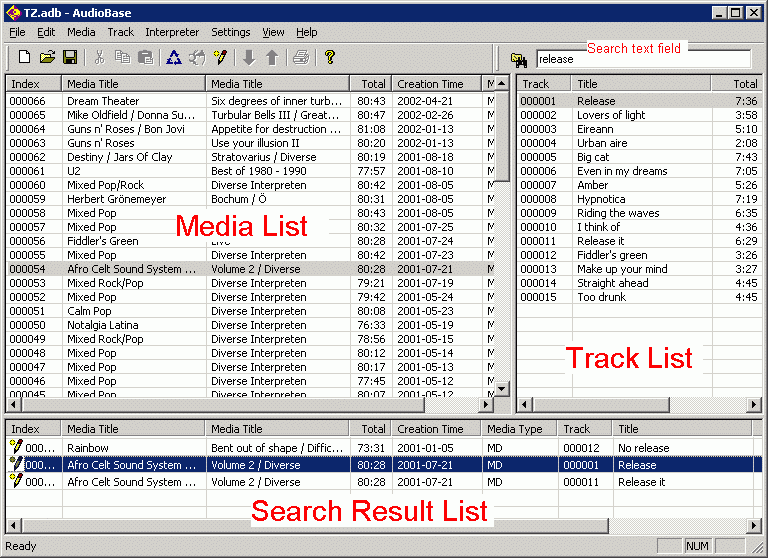Click the yellow question mark help icon
This screenshot has height=558, width=768.
[x=330, y=57]
